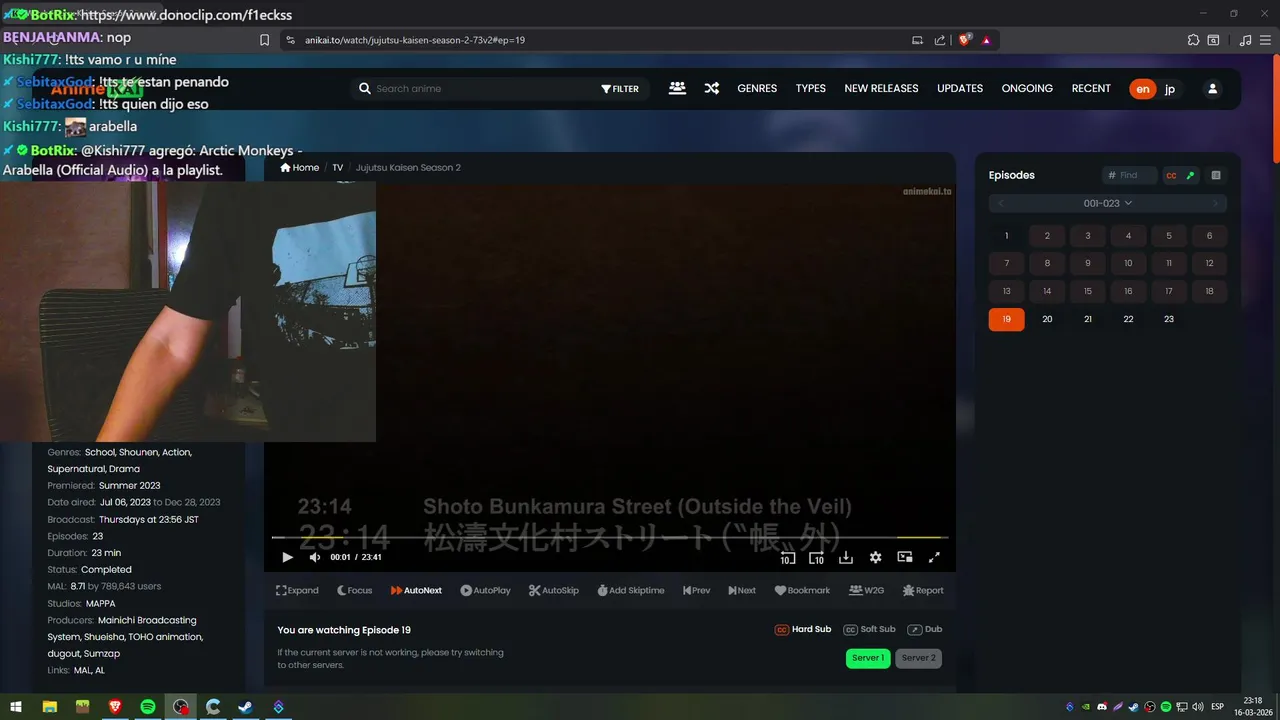
Task: Click the video download icon
Action: tap(846, 557)
